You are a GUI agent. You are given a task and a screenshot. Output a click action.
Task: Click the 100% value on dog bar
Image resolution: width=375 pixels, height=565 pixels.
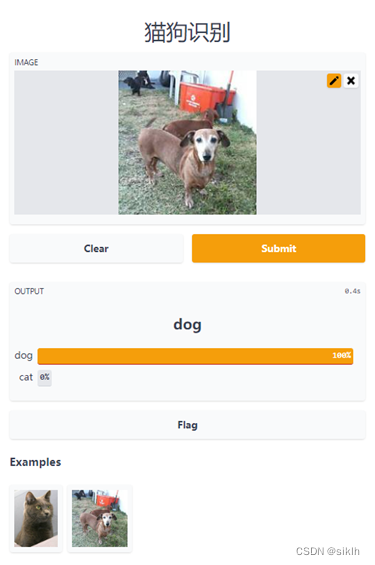pyautogui.click(x=341, y=355)
